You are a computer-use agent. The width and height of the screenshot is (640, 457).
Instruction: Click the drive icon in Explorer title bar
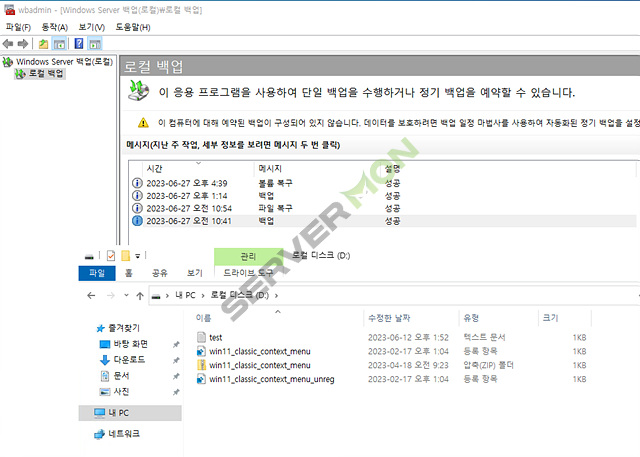pyautogui.click(x=89, y=257)
